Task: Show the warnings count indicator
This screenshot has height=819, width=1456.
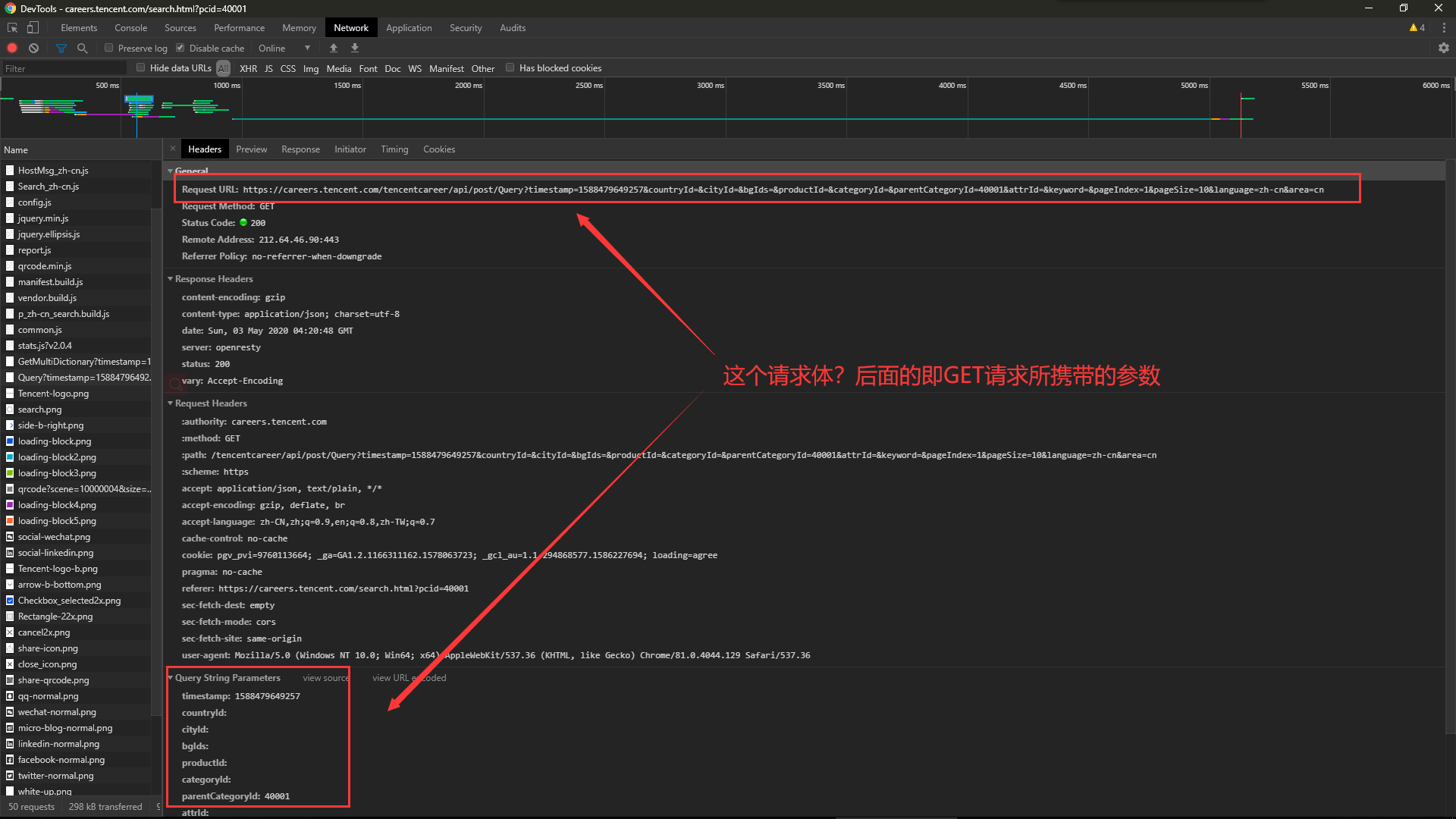Action: (x=1417, y=28)
